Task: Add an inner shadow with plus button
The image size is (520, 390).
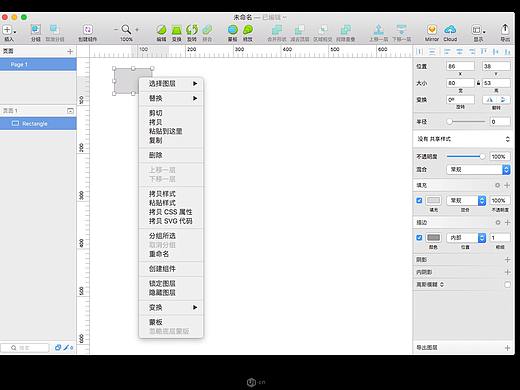Action: pos(507,272)
